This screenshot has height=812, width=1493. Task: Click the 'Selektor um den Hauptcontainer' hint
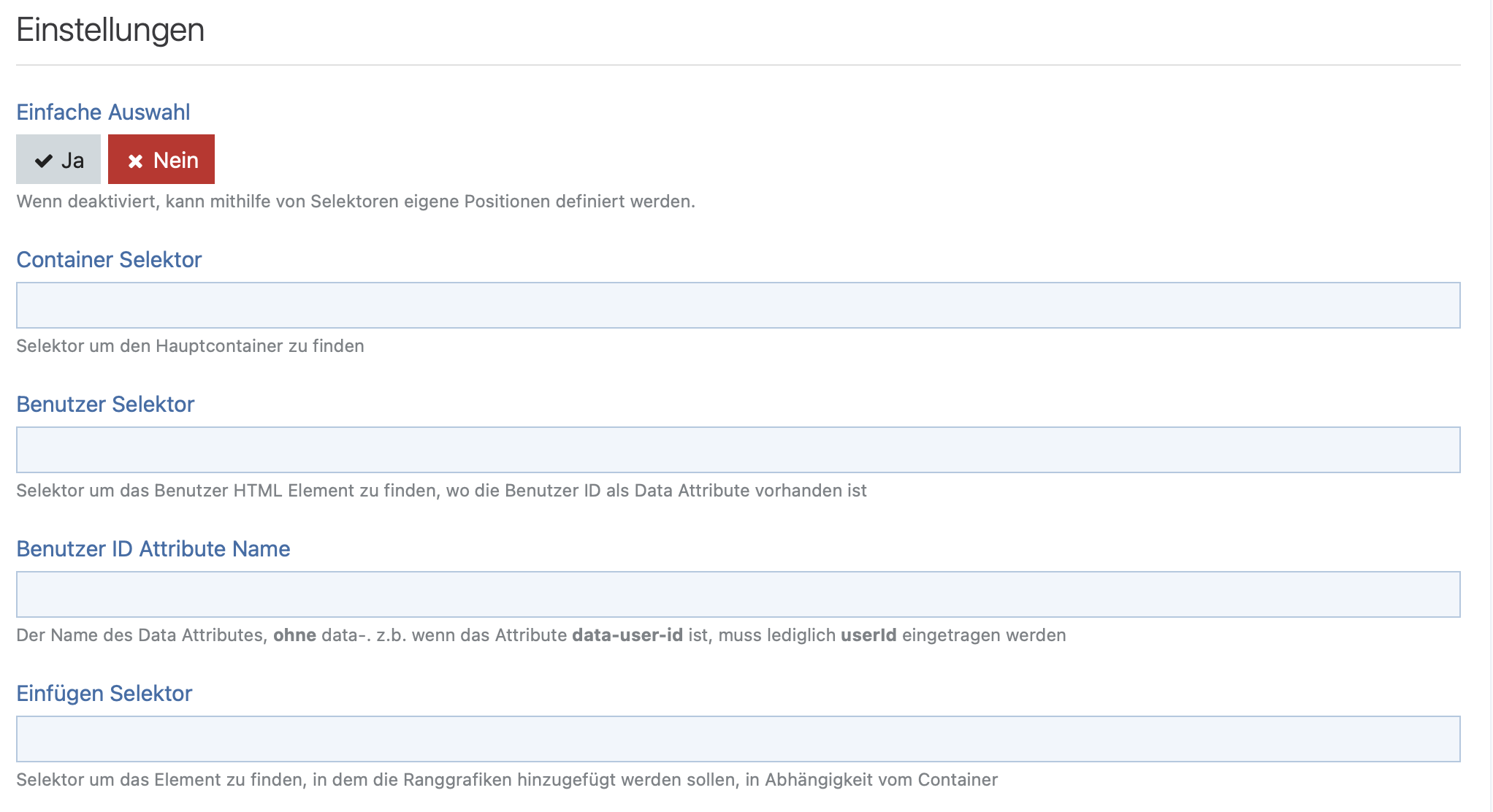(x=190, y=345)
